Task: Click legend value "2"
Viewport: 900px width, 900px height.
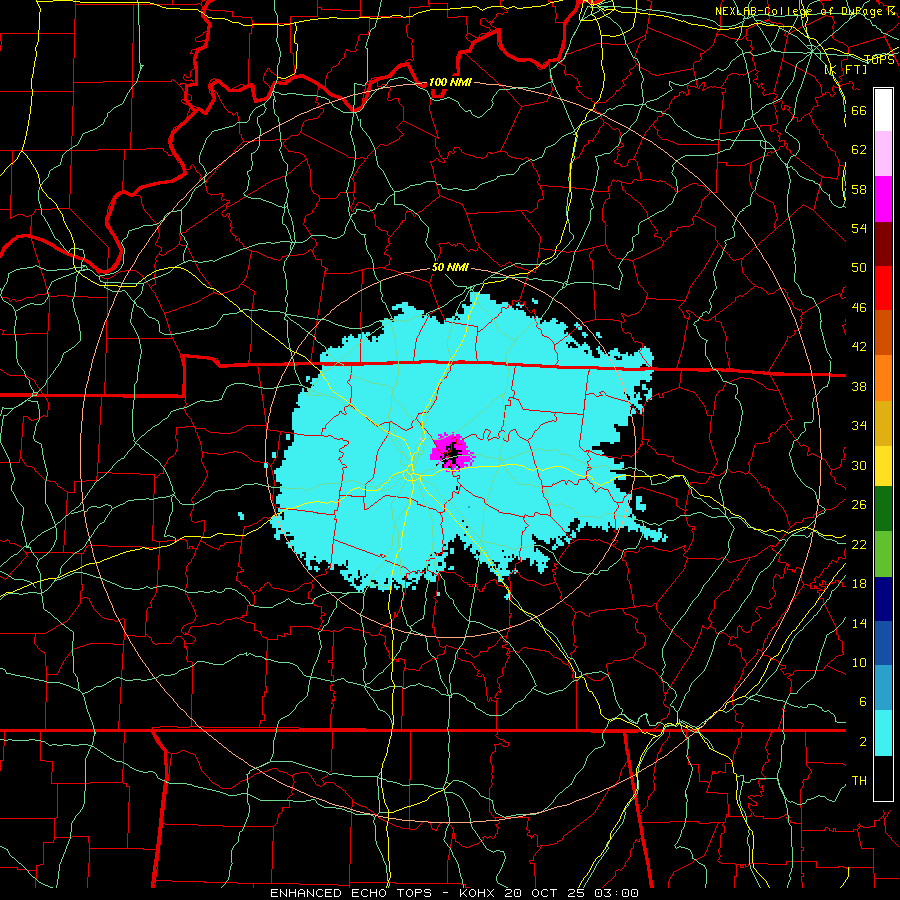Action: pos(862,741)
